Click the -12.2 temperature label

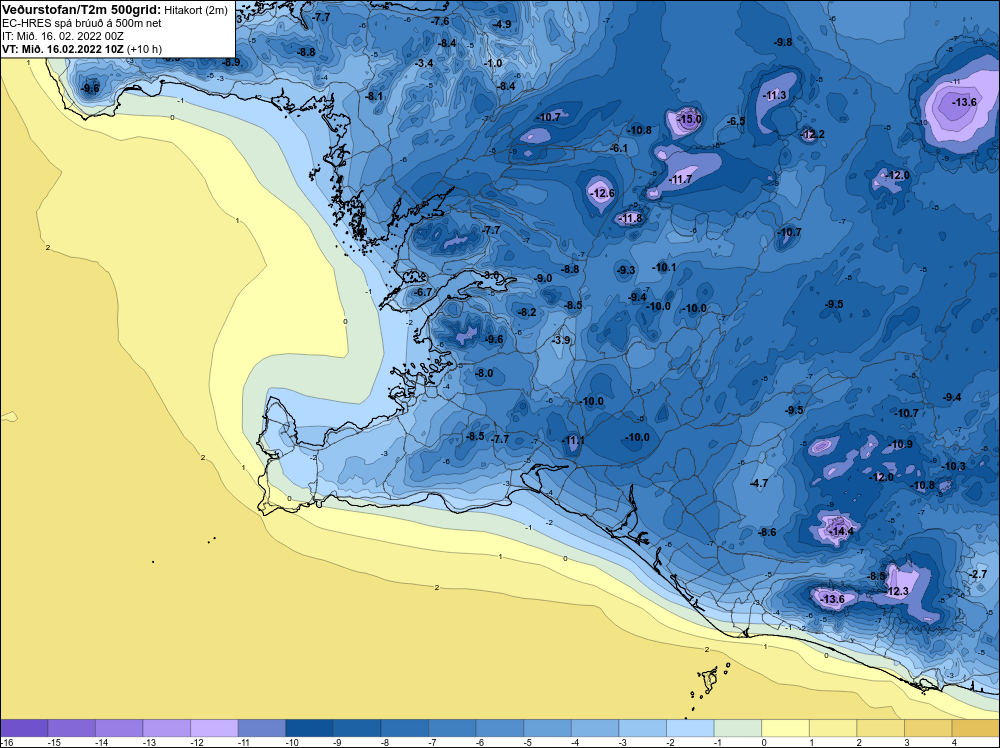[812, 135]
